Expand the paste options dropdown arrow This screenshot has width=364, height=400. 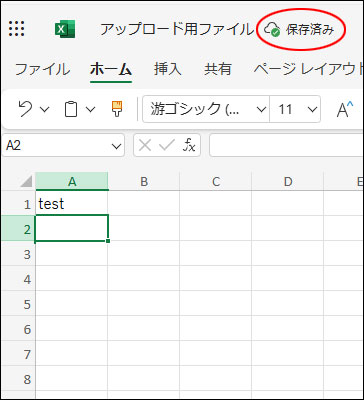[91, 109]
